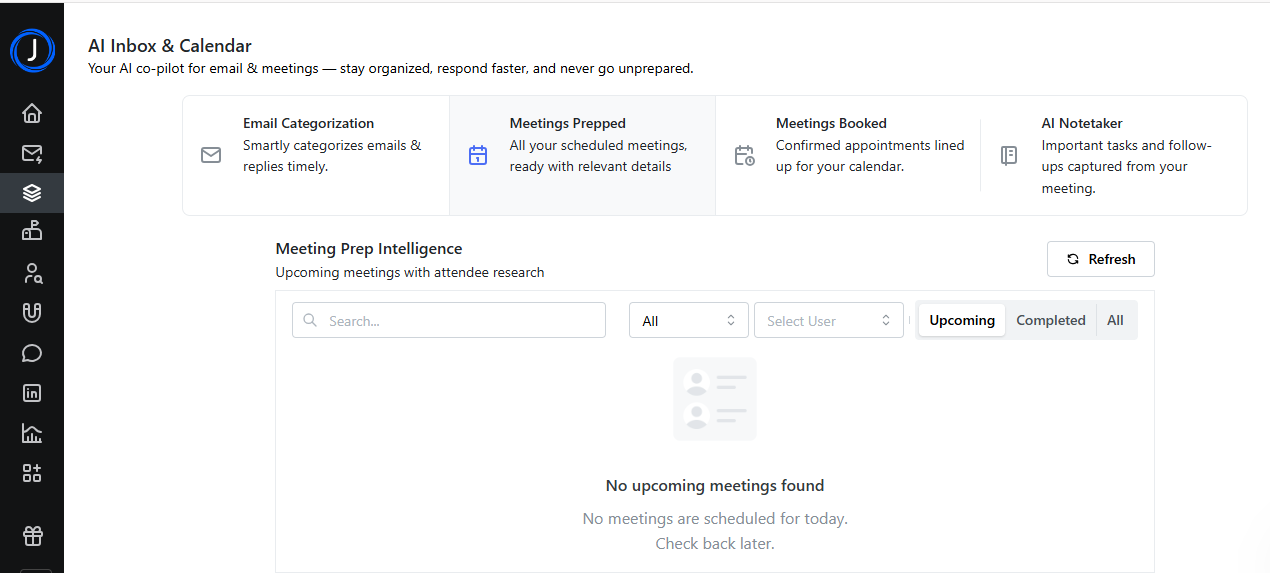The height and width of the screenshot is (573, 1270).
Task: Open the mailbox icon in sidebar
Action: click(32, 231)
